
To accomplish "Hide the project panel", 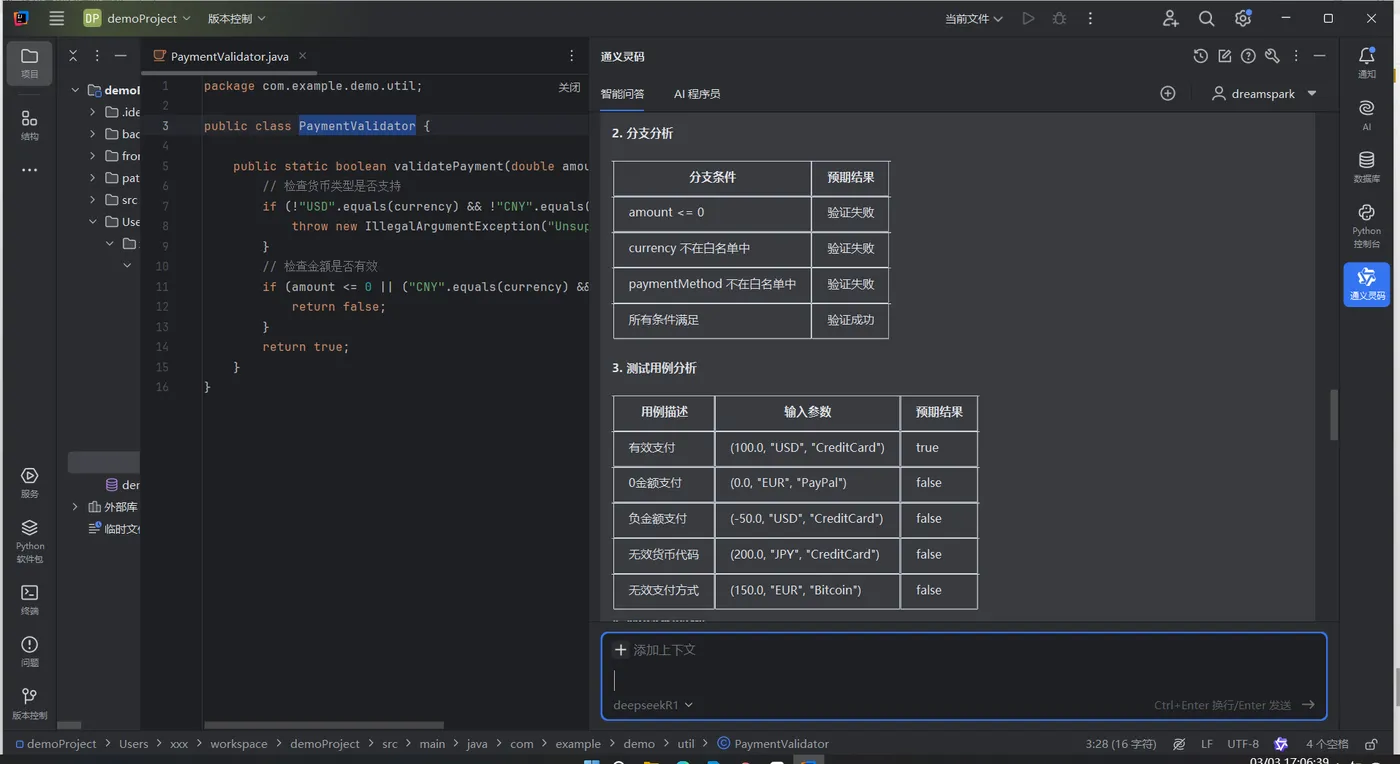I will (x=121, y=56).
